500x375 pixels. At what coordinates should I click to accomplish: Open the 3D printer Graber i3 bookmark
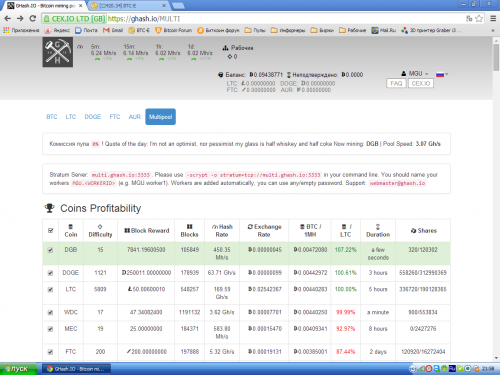point(431,30)
